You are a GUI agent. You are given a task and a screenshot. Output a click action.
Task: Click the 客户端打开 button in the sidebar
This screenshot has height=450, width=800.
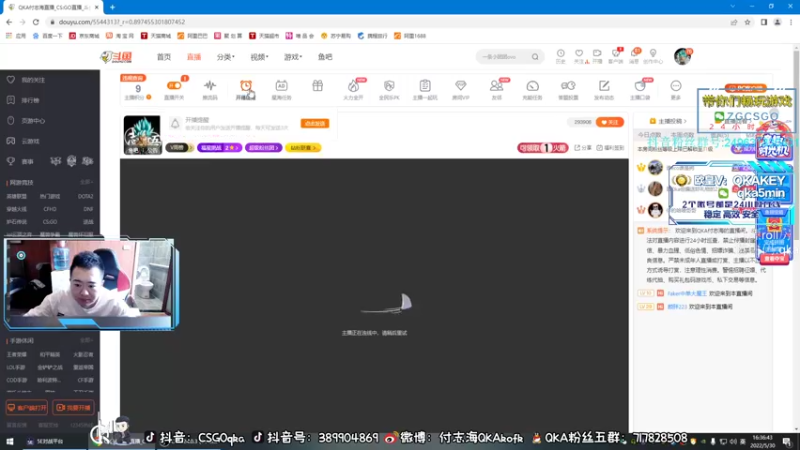[27, 408]
